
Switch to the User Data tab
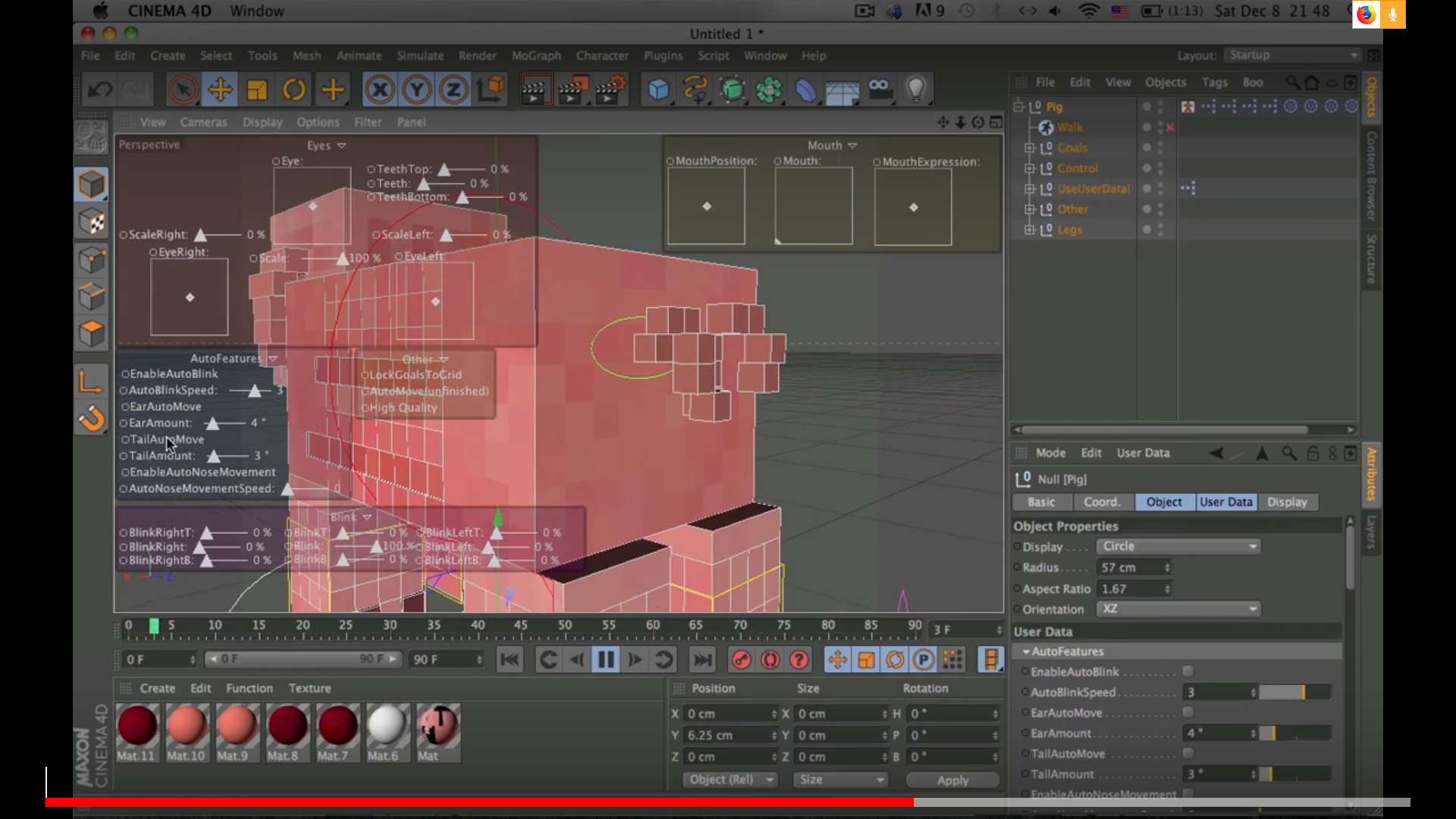click(x=1226, y=502)
